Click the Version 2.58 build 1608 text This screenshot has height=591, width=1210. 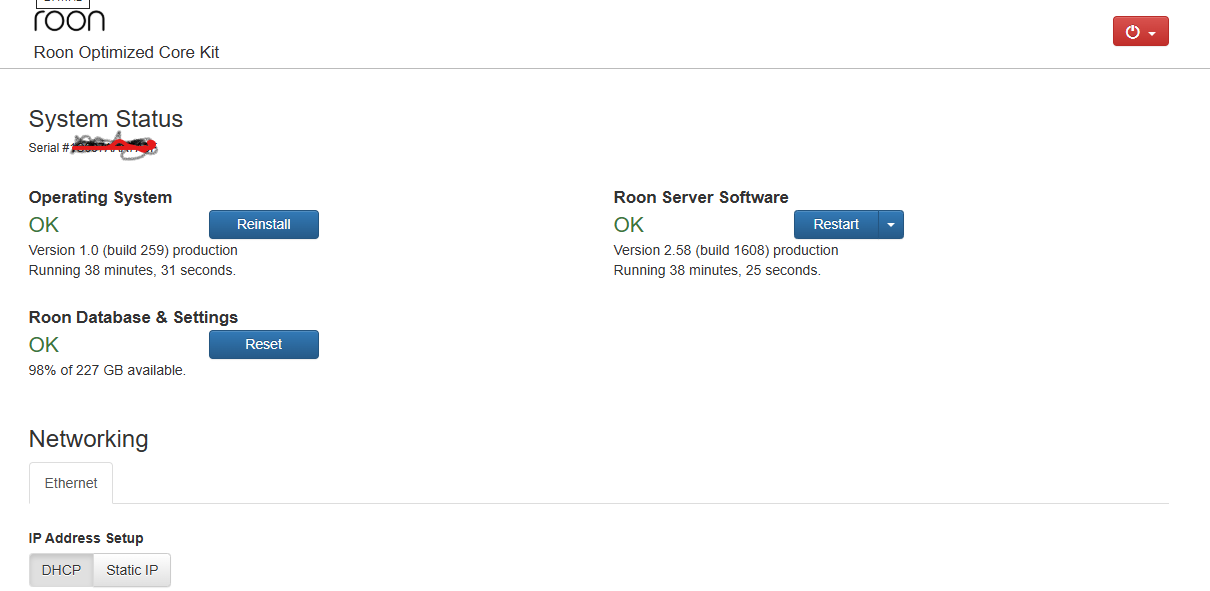pos(726,250)
